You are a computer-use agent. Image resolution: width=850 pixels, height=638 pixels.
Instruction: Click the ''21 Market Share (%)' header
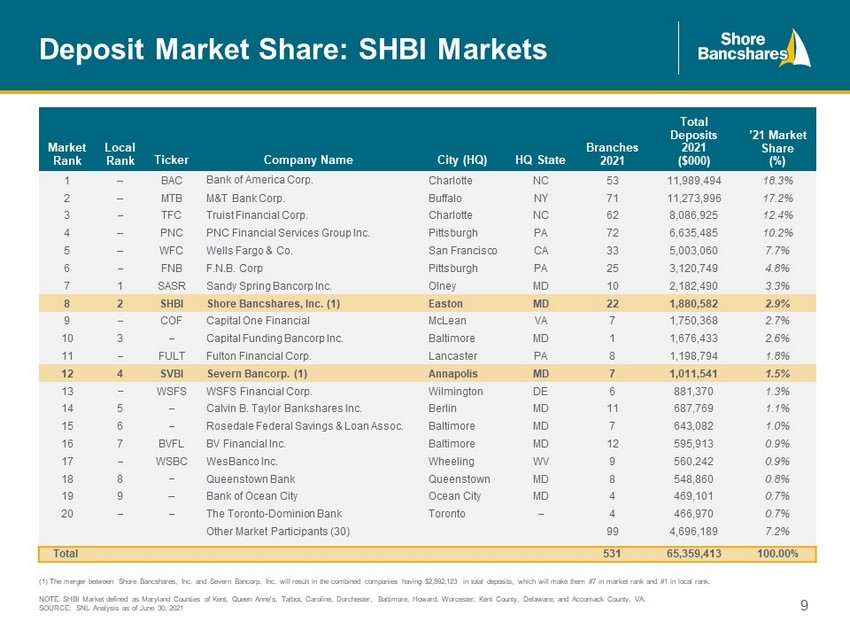pyautogui.click(x=777, y=148)
